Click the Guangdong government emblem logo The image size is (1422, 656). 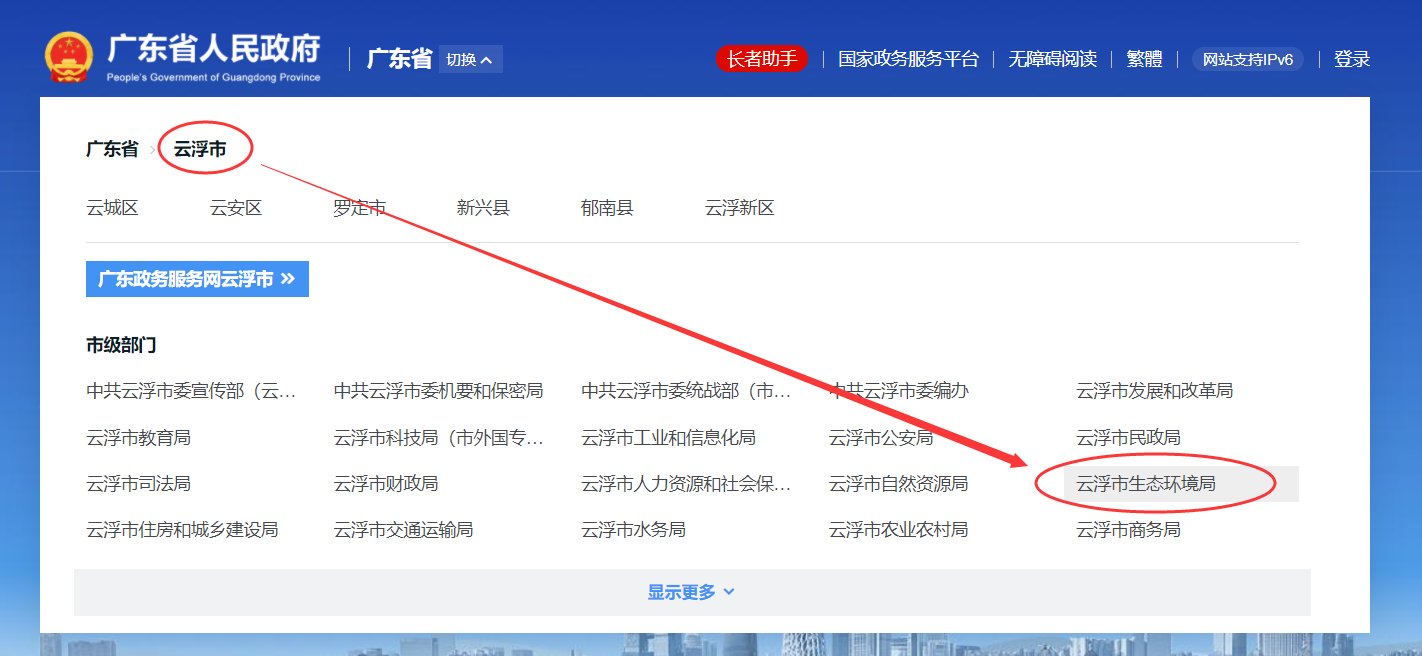(x=68, y=58)
